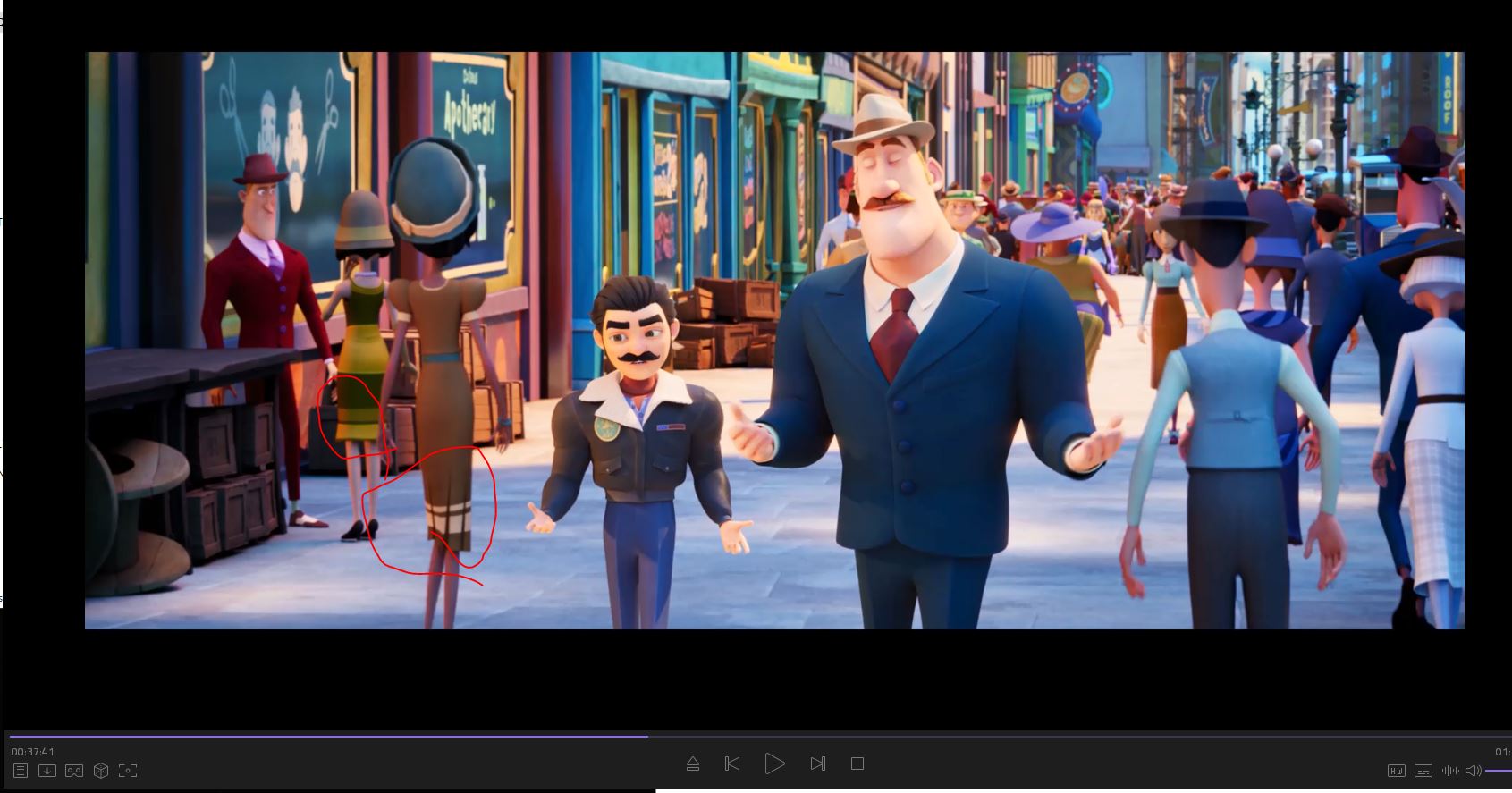1512x793 pixels.
Task: Click the total duration time label
Action: click(x=1502, y=752)
